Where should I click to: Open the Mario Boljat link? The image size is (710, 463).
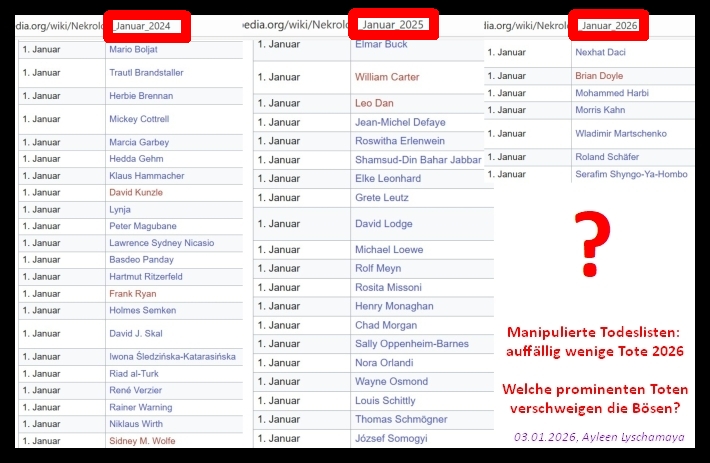[x=132, y=49]
